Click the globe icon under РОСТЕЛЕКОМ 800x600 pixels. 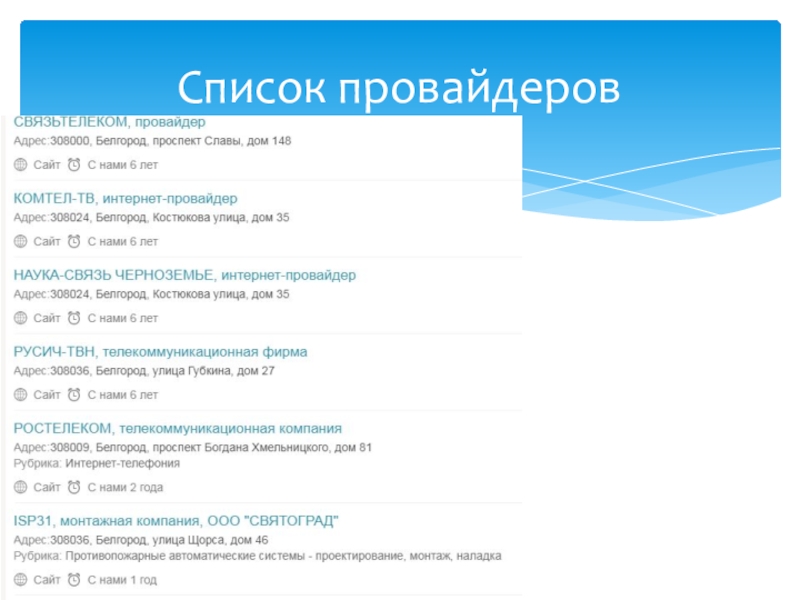click(20, 487)
